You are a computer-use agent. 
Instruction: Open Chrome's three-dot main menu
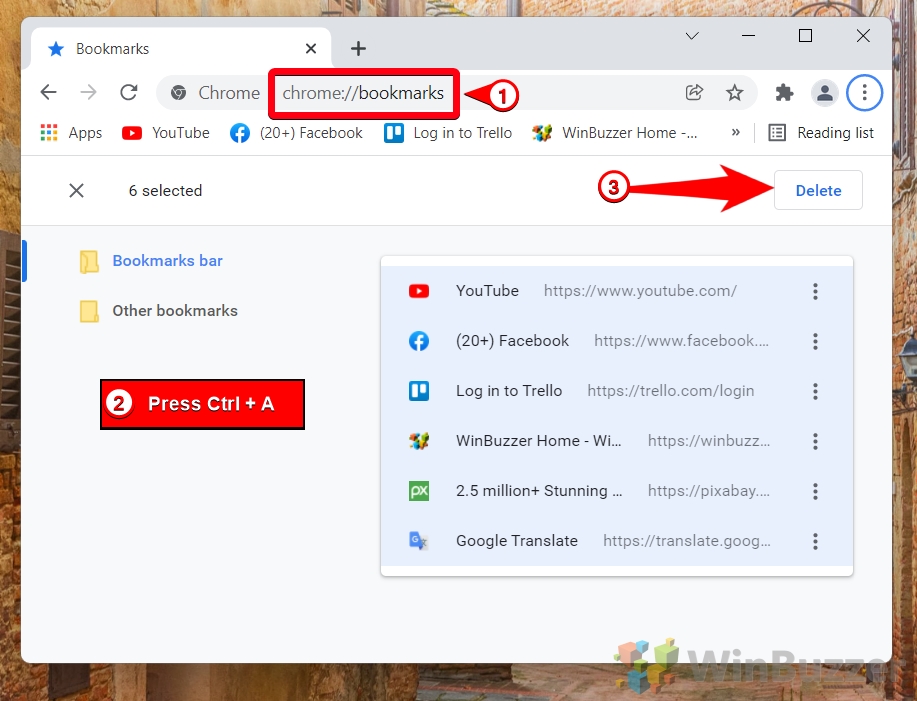pos(864,92)
